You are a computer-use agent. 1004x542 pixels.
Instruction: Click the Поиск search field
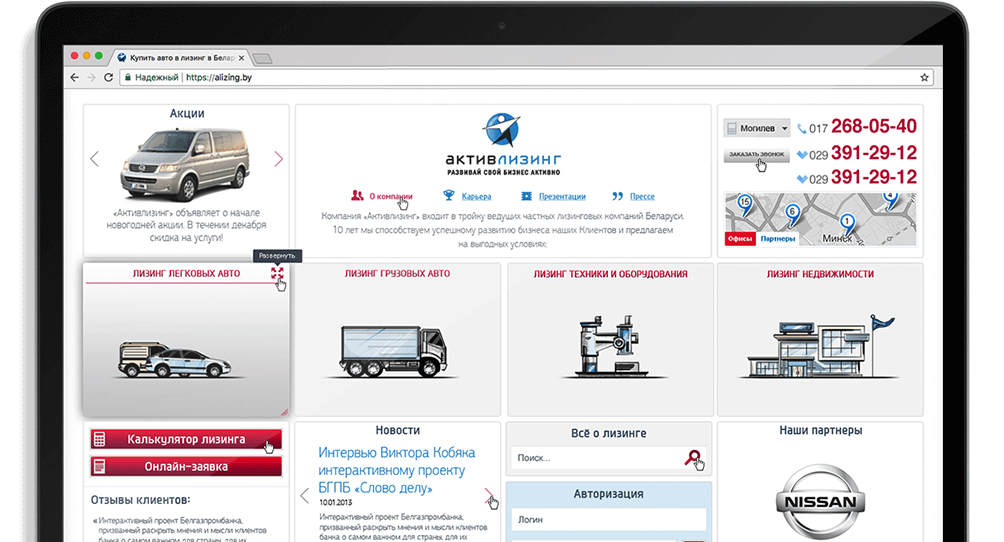[597, 458]
